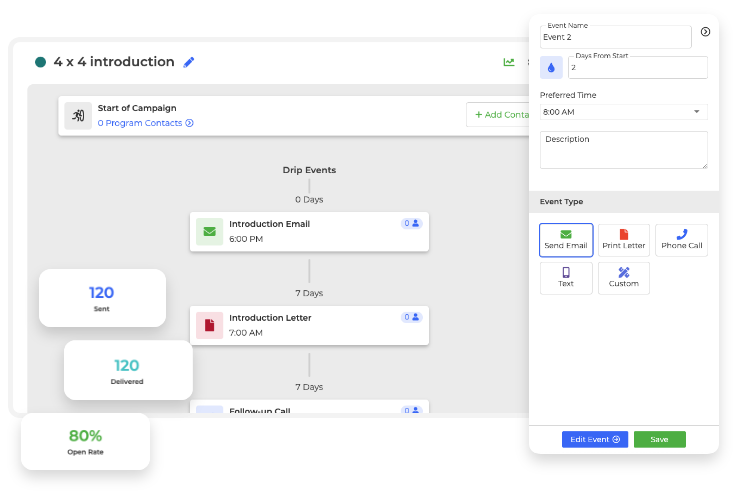Click the Introduction Letter document icon

click(x=210, y=325)
